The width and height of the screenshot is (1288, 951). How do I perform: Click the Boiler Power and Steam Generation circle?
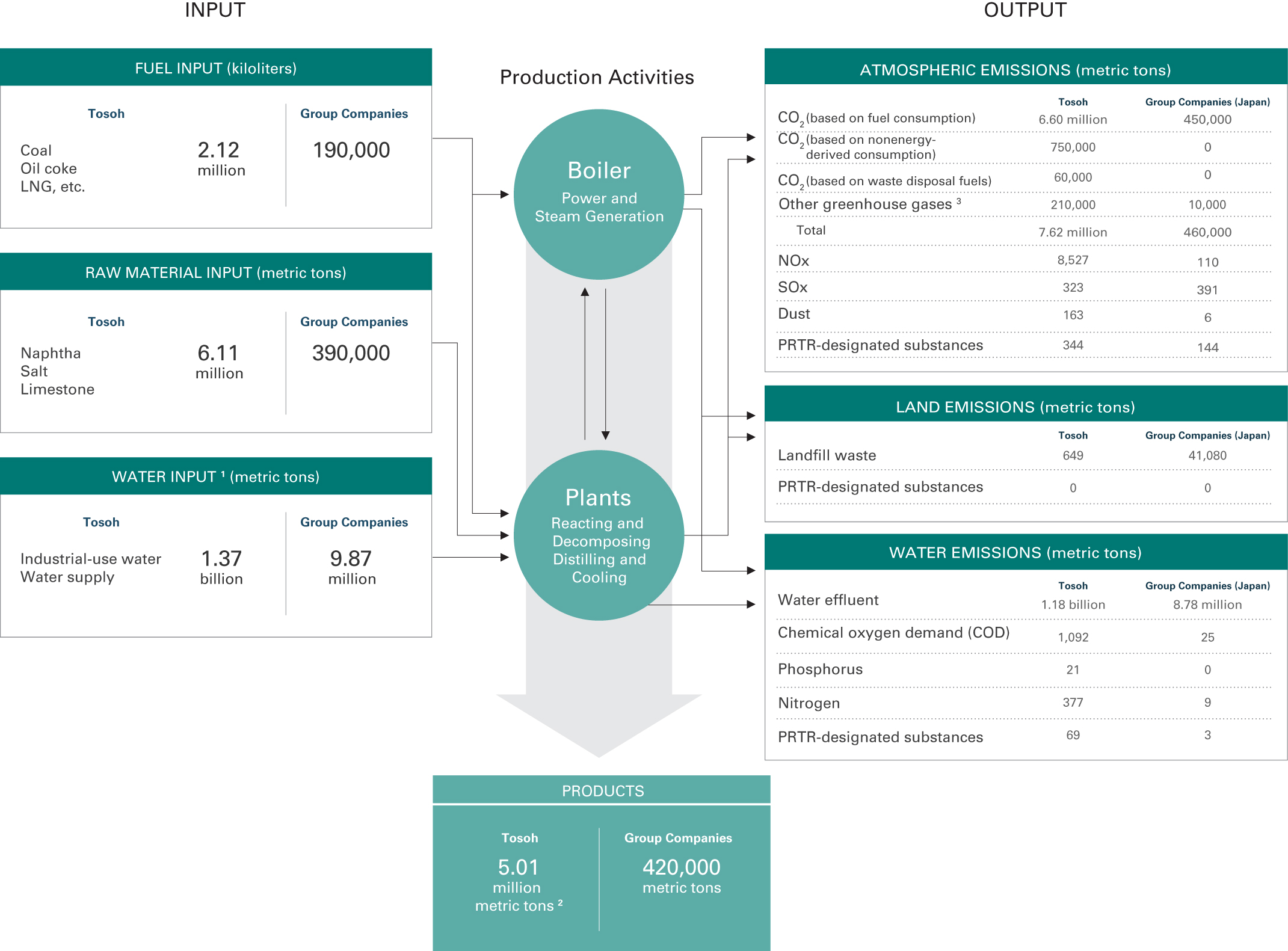(x=599, y=194)
